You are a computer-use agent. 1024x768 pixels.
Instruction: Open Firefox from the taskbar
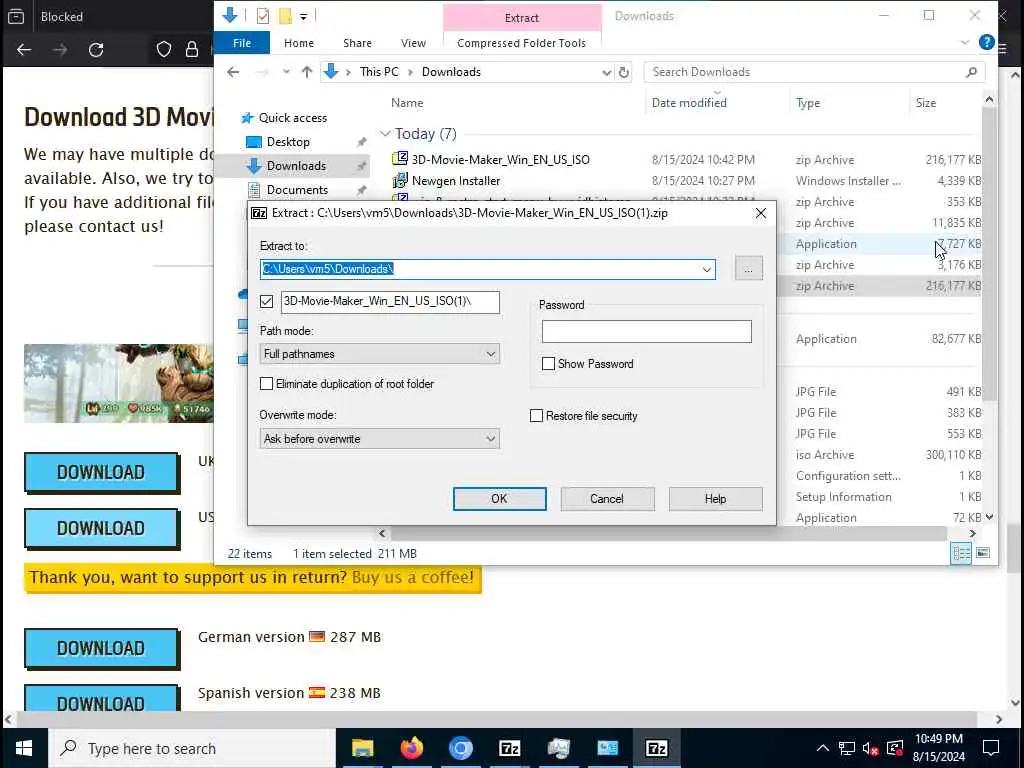point(411,748)
